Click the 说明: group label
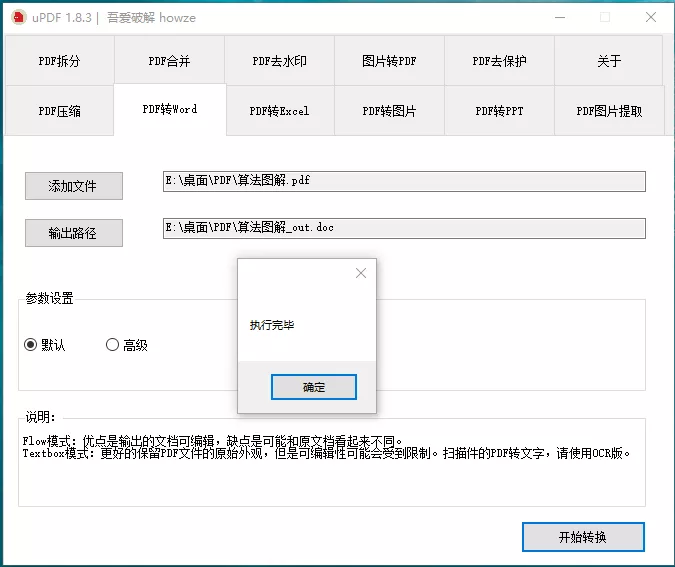The height and width of the screenshot is (567, 675). tap(40, 417)
